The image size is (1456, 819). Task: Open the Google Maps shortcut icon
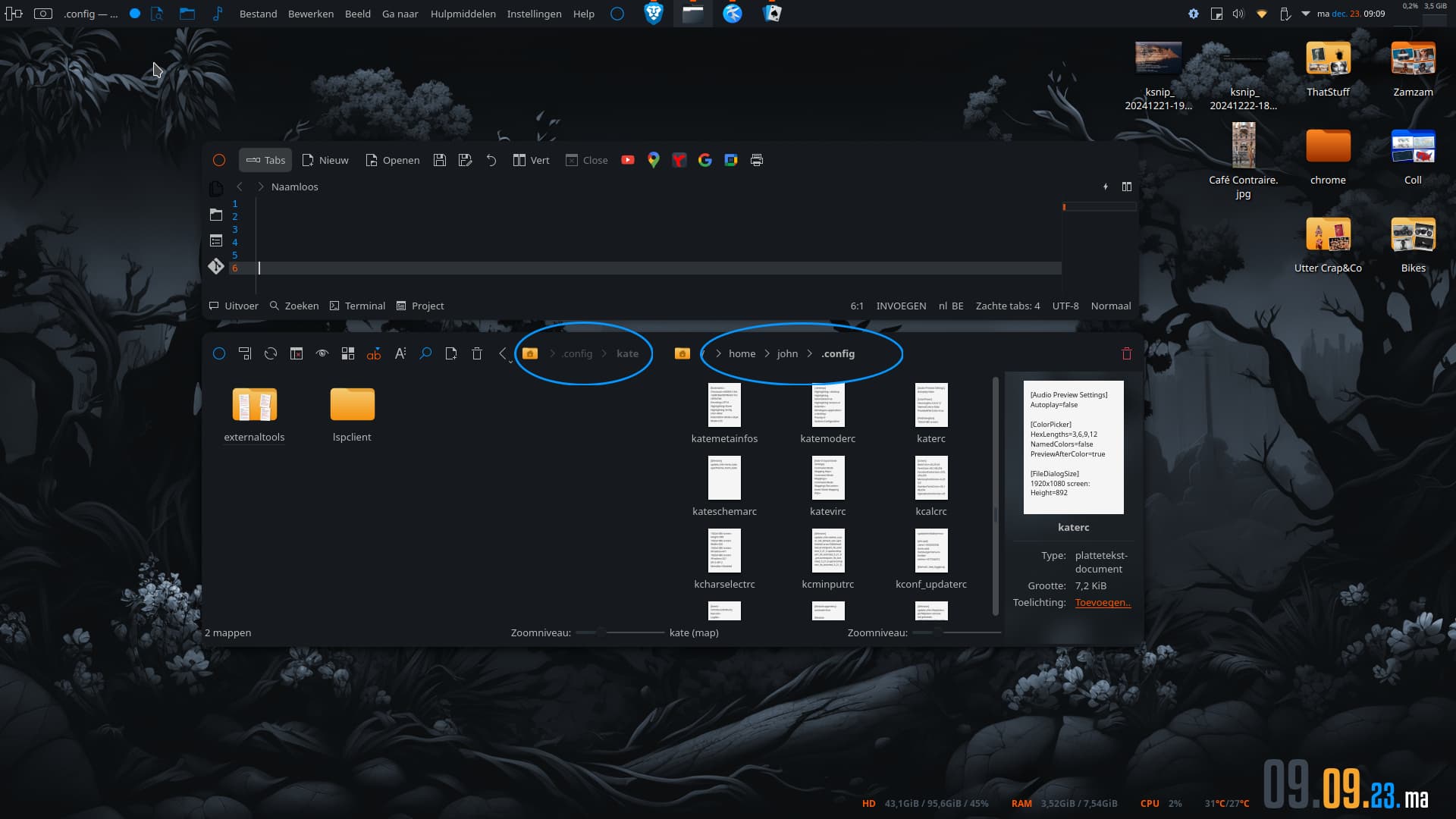coord(654,160)
